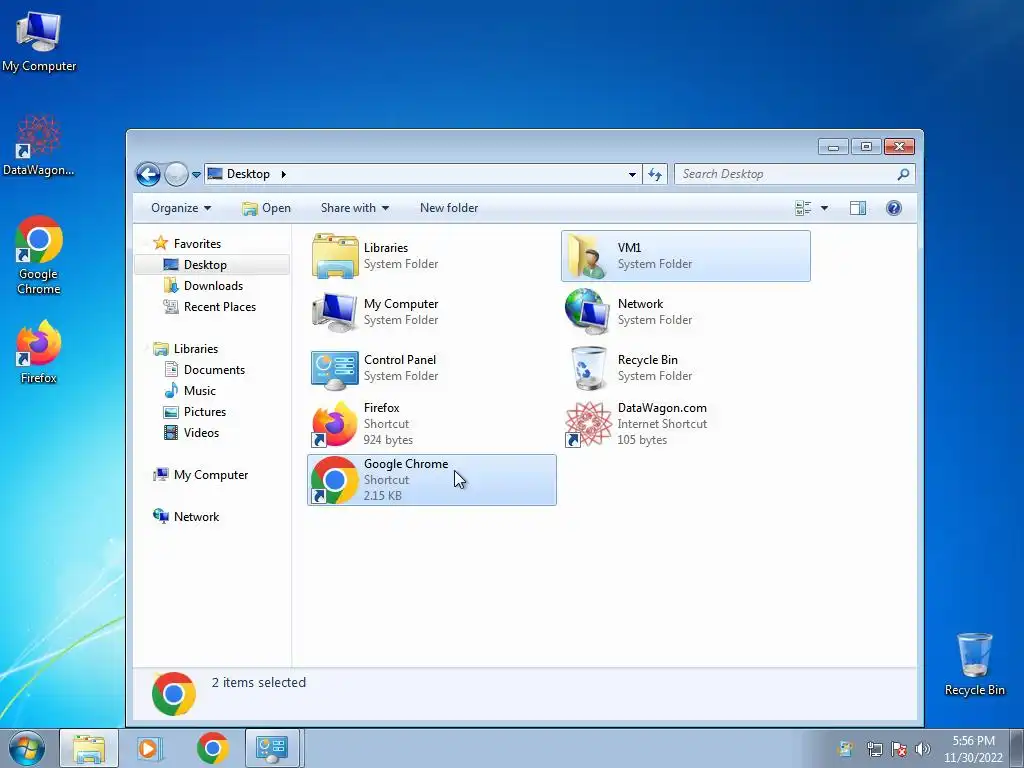Create a New folder
1024x768 pixels.
(x=449, y=208)
